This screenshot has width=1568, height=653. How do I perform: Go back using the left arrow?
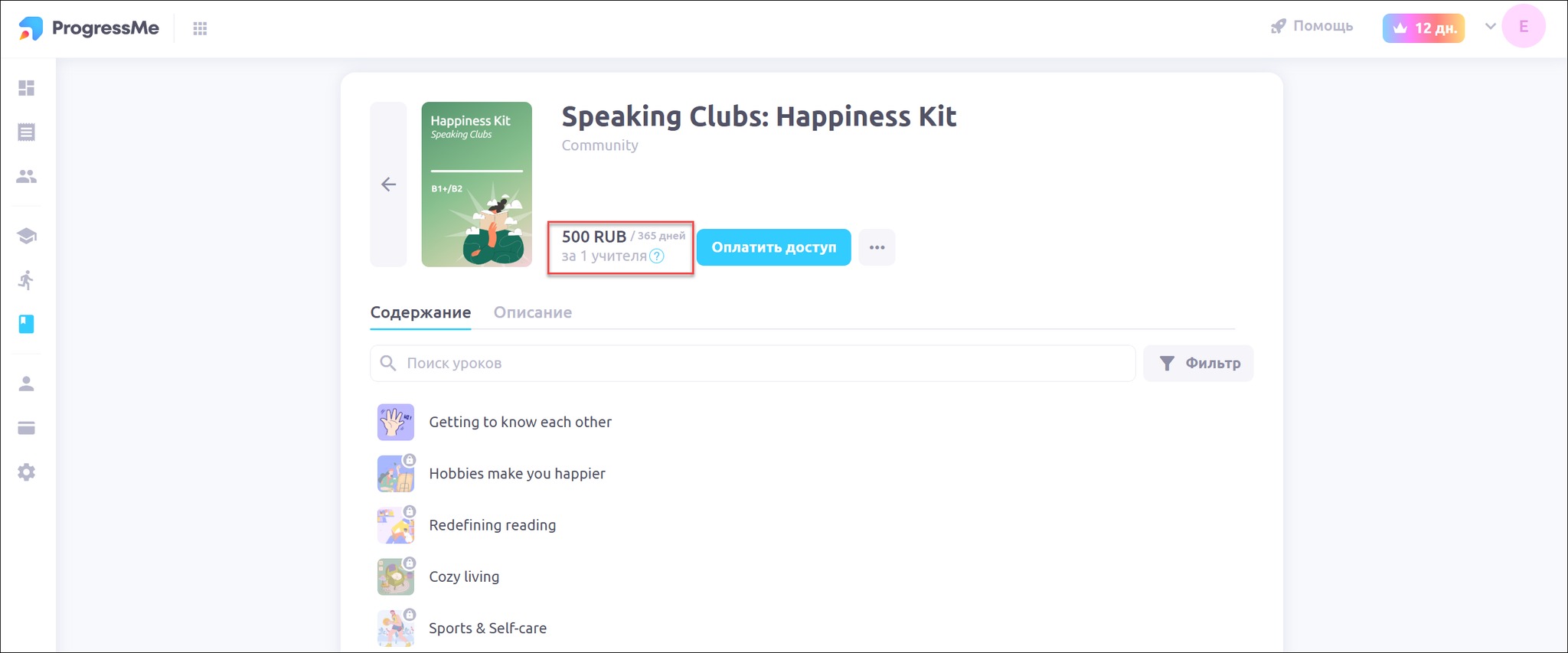[388, 184]
